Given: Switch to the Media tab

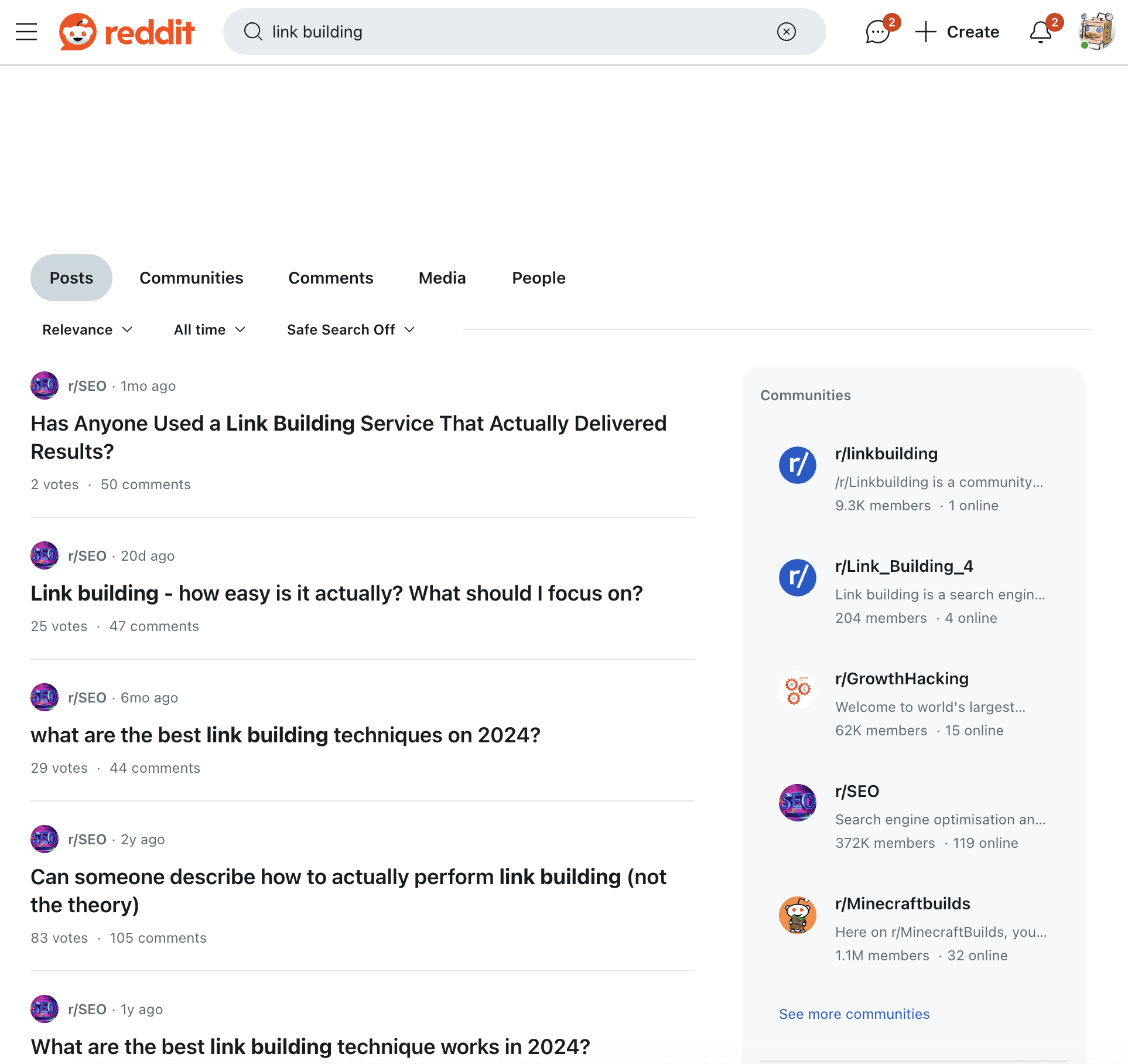Looking at the screenshot, I should [x=442, y=278].
